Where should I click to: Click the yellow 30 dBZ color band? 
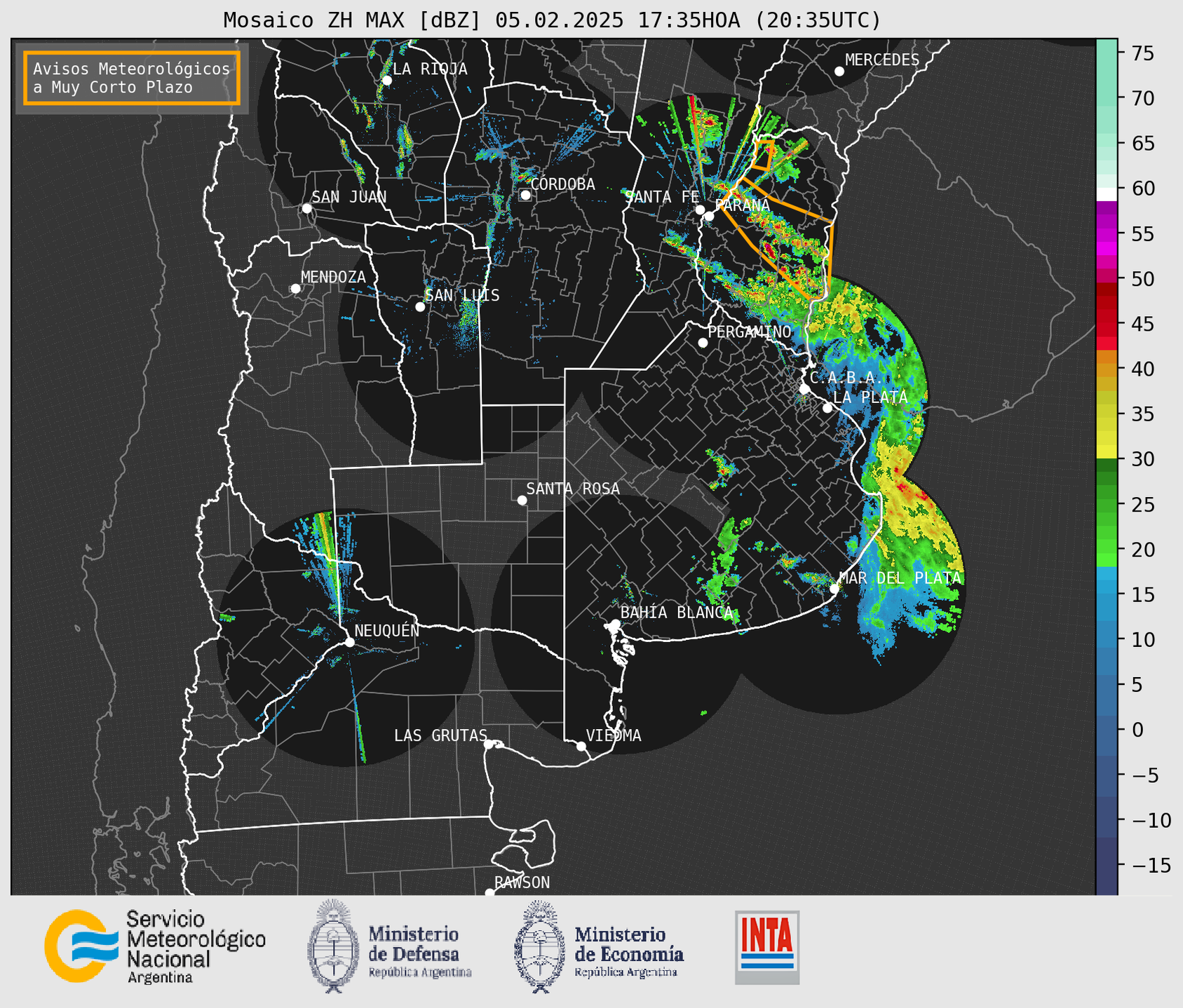[x=1107, y=453]
